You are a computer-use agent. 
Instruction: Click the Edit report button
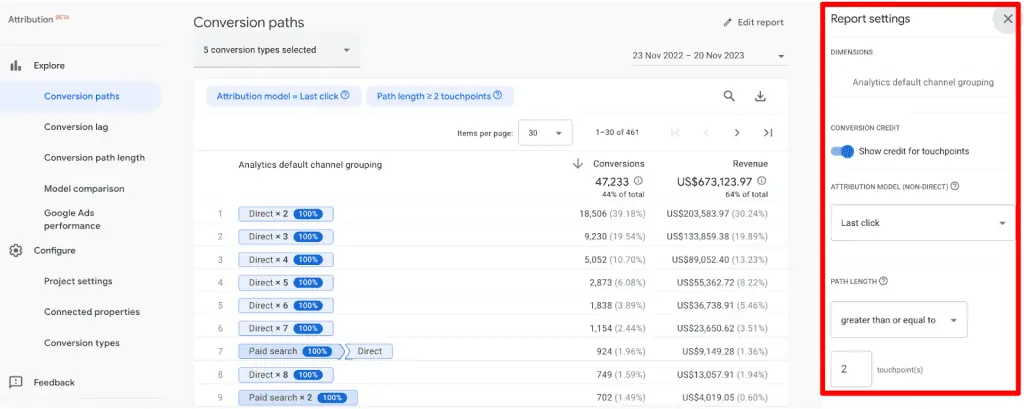coord(753,22)
